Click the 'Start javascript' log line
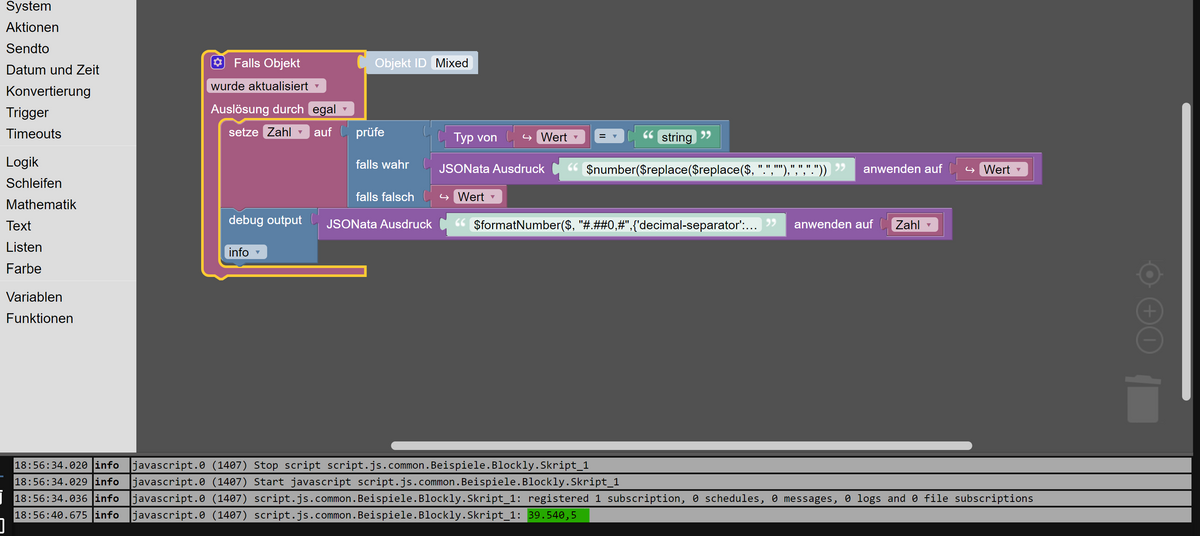This screenshot has width=1200, height=536. [660, 482]
